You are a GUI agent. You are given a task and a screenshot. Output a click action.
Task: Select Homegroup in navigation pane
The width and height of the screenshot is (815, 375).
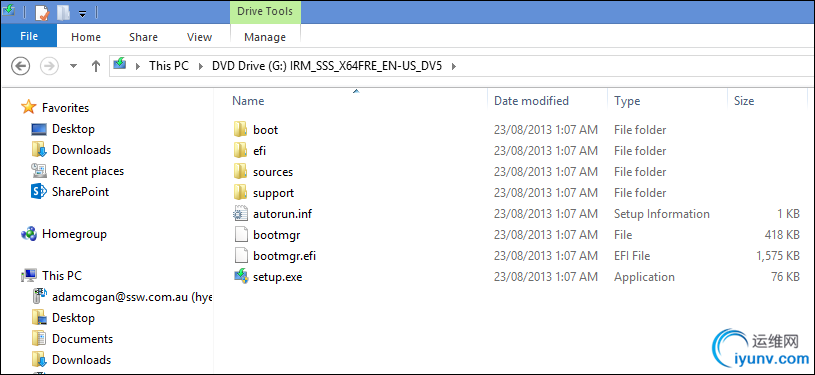click(x=74, y=234)
